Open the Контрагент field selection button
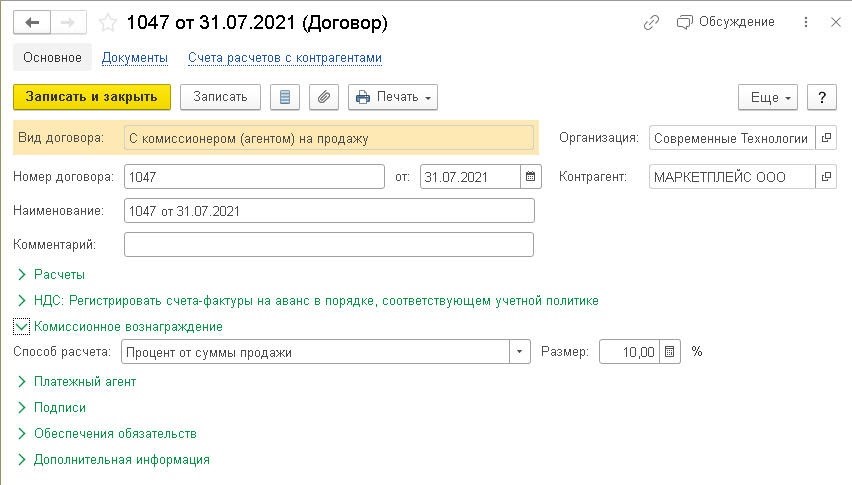Screen dimensions: 852x485 click(825, 177)
